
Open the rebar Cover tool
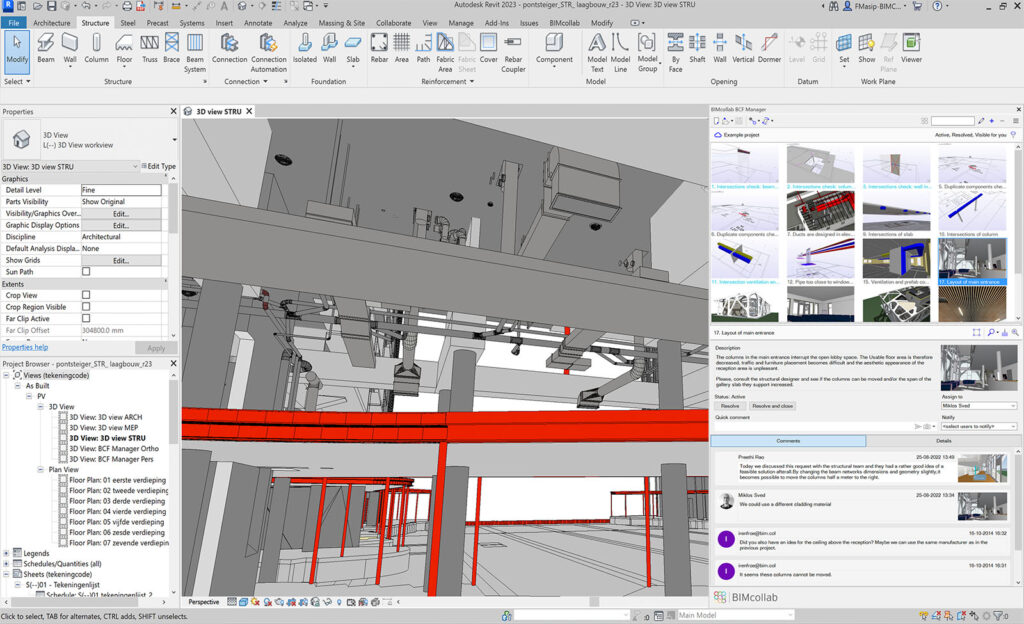[x=488, y=48]
